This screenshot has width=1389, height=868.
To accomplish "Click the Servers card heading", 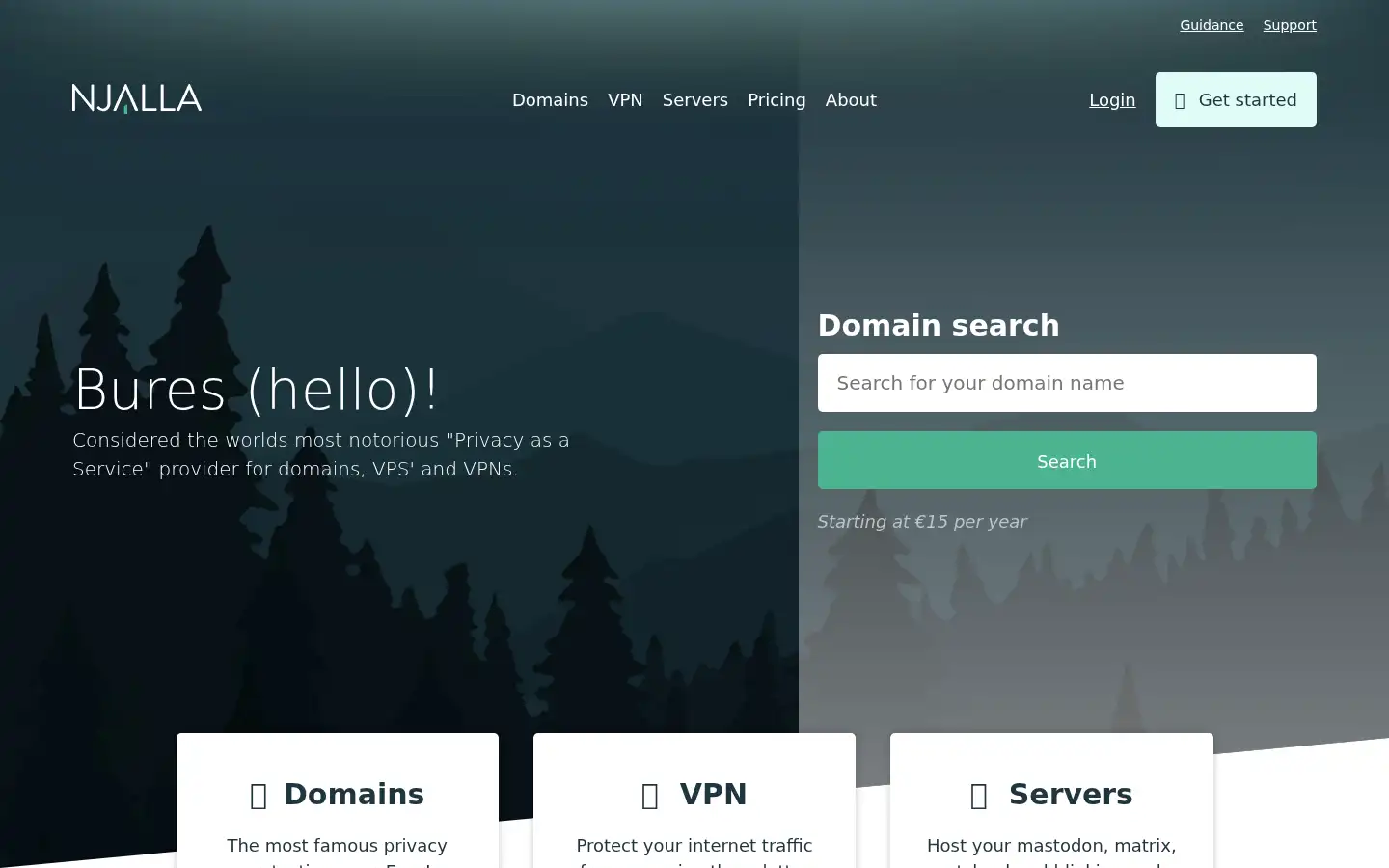I will pyautogui.click(x=1071, y=794).
